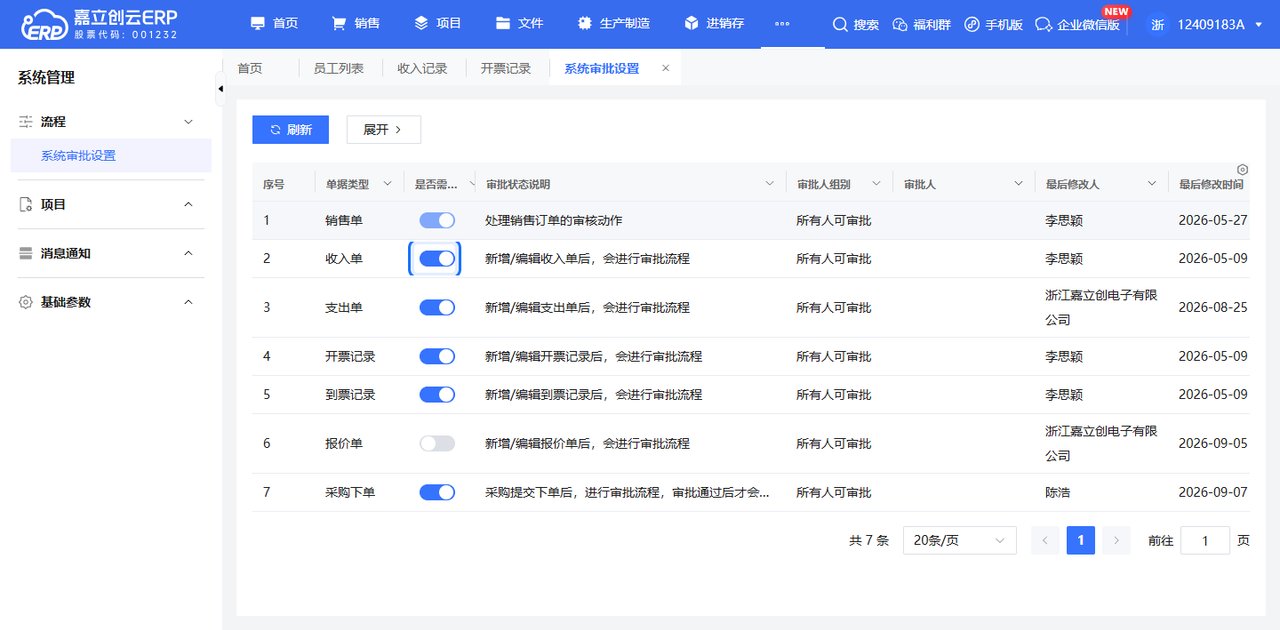This screenshot has width=1280, height=630.
Task: Click the 流程 section icon in sidebar
Action: (x=26, y=121)
